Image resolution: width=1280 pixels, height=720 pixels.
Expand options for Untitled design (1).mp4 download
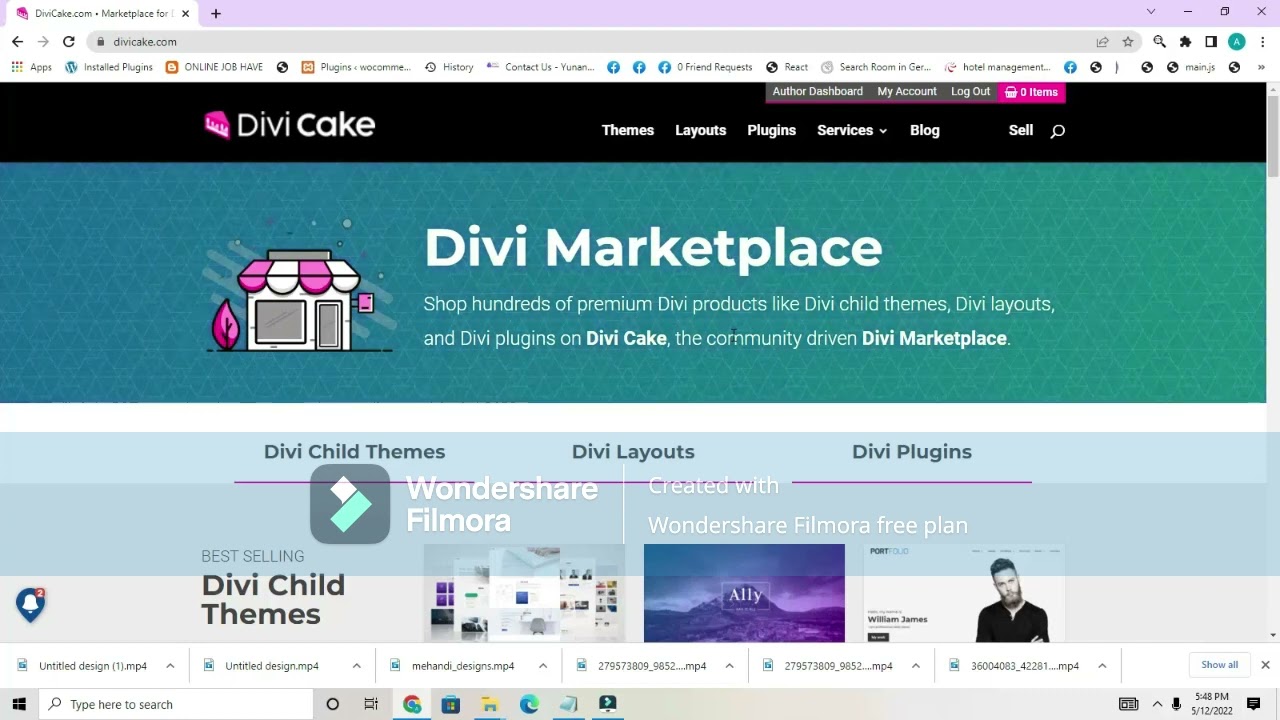(x=170, y=666)
